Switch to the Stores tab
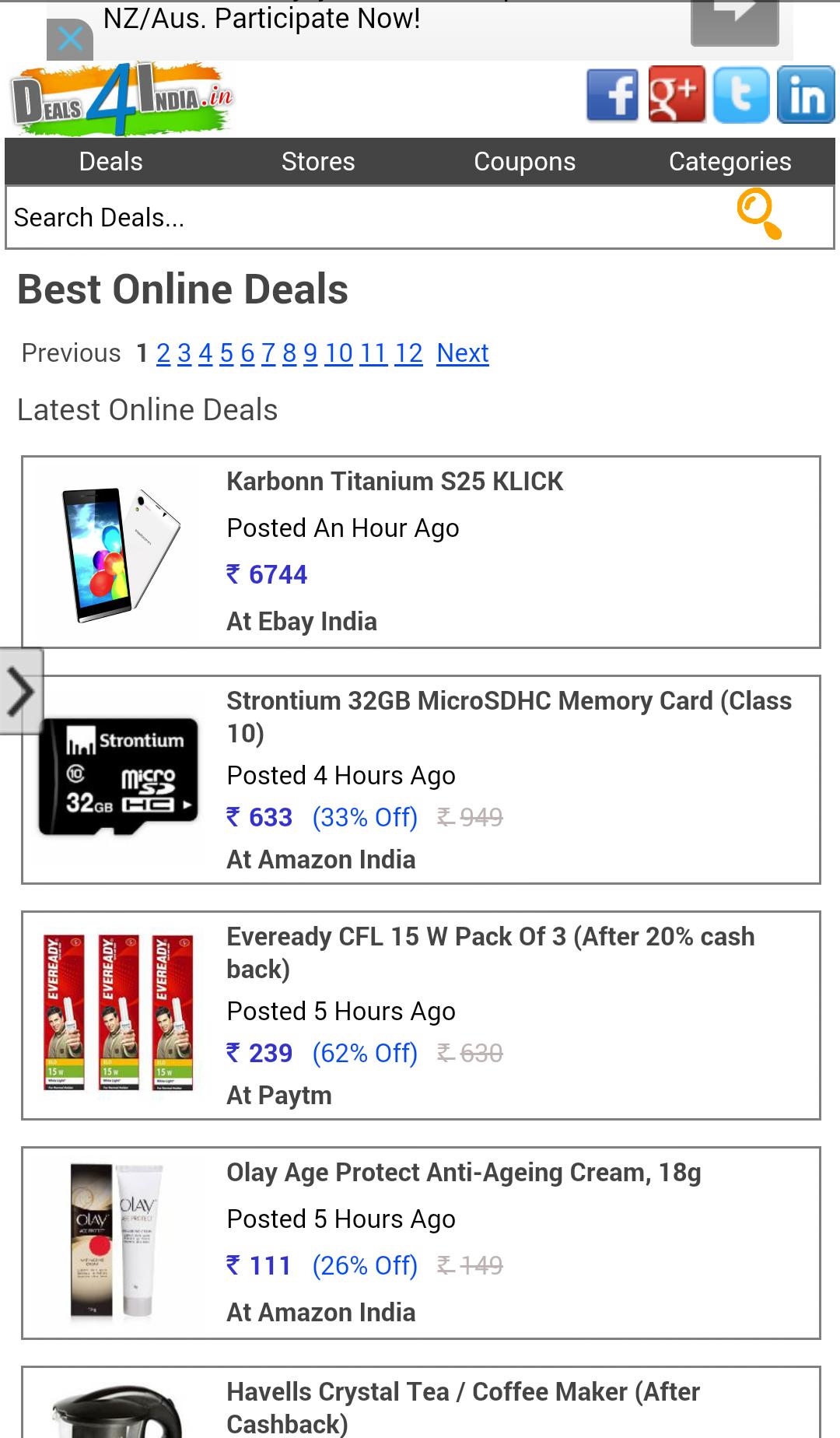This screenshot has width=840, height=1438. [x=318, y=161]
